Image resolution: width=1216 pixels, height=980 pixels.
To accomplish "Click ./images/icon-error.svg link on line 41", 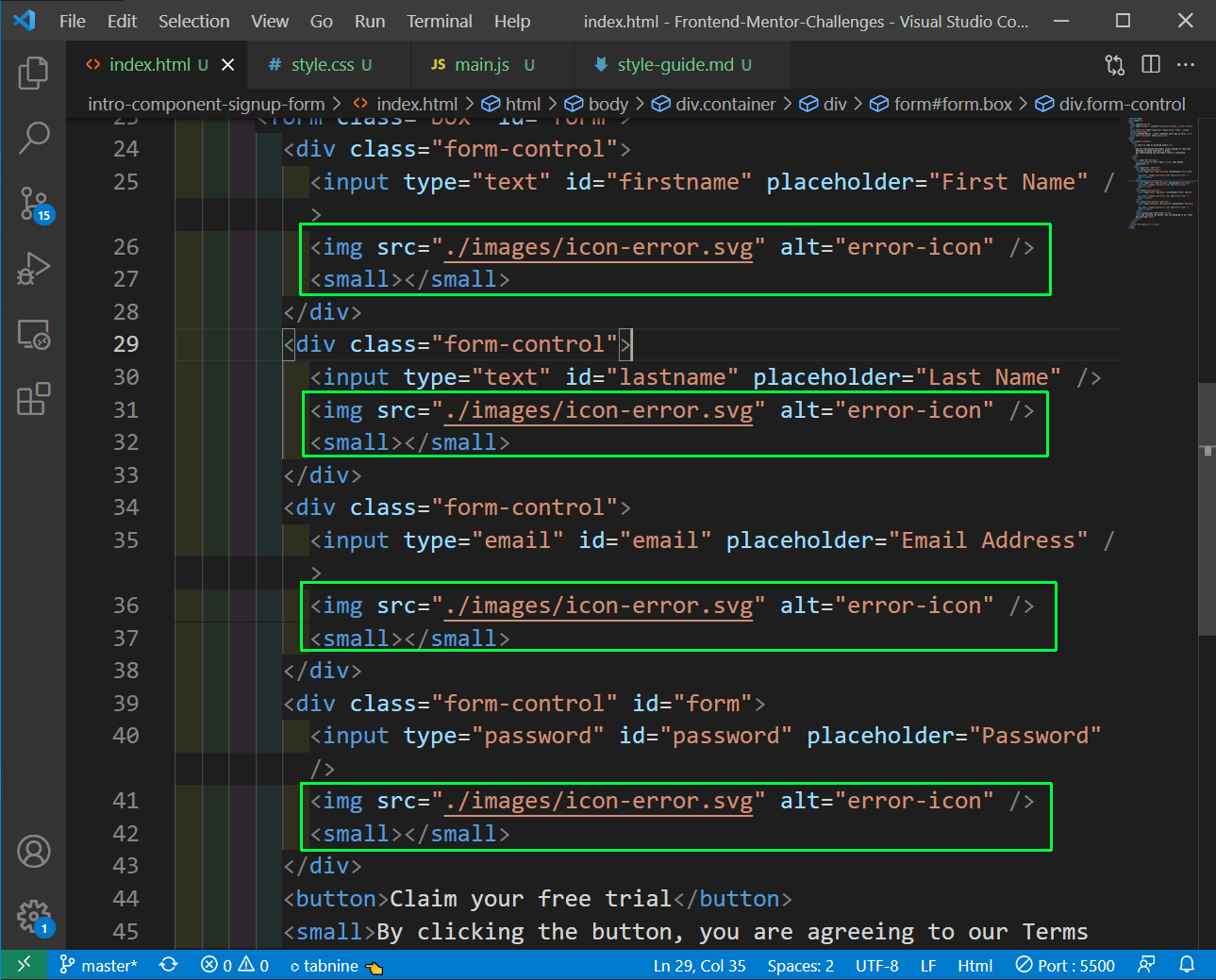I will point(599,801).
